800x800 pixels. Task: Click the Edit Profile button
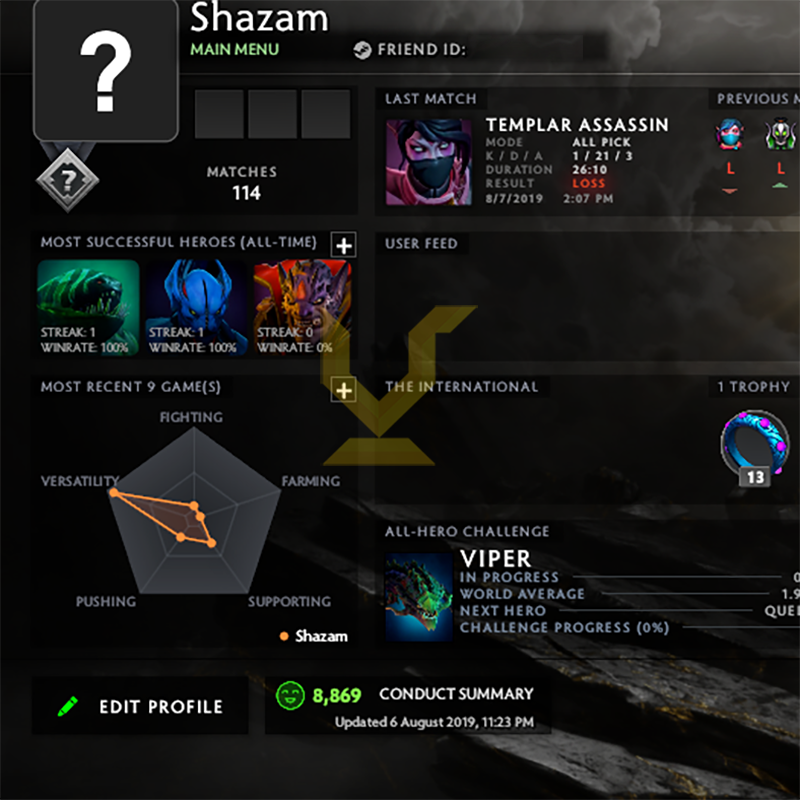[140, 706]
